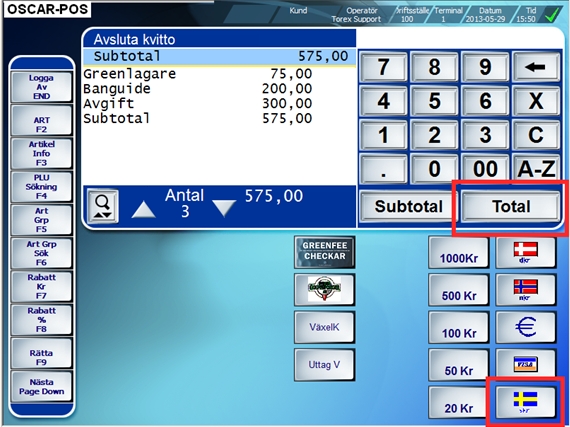Pay in Swedish kronor via flag button
570x427 pixels.
pos(526,402)
